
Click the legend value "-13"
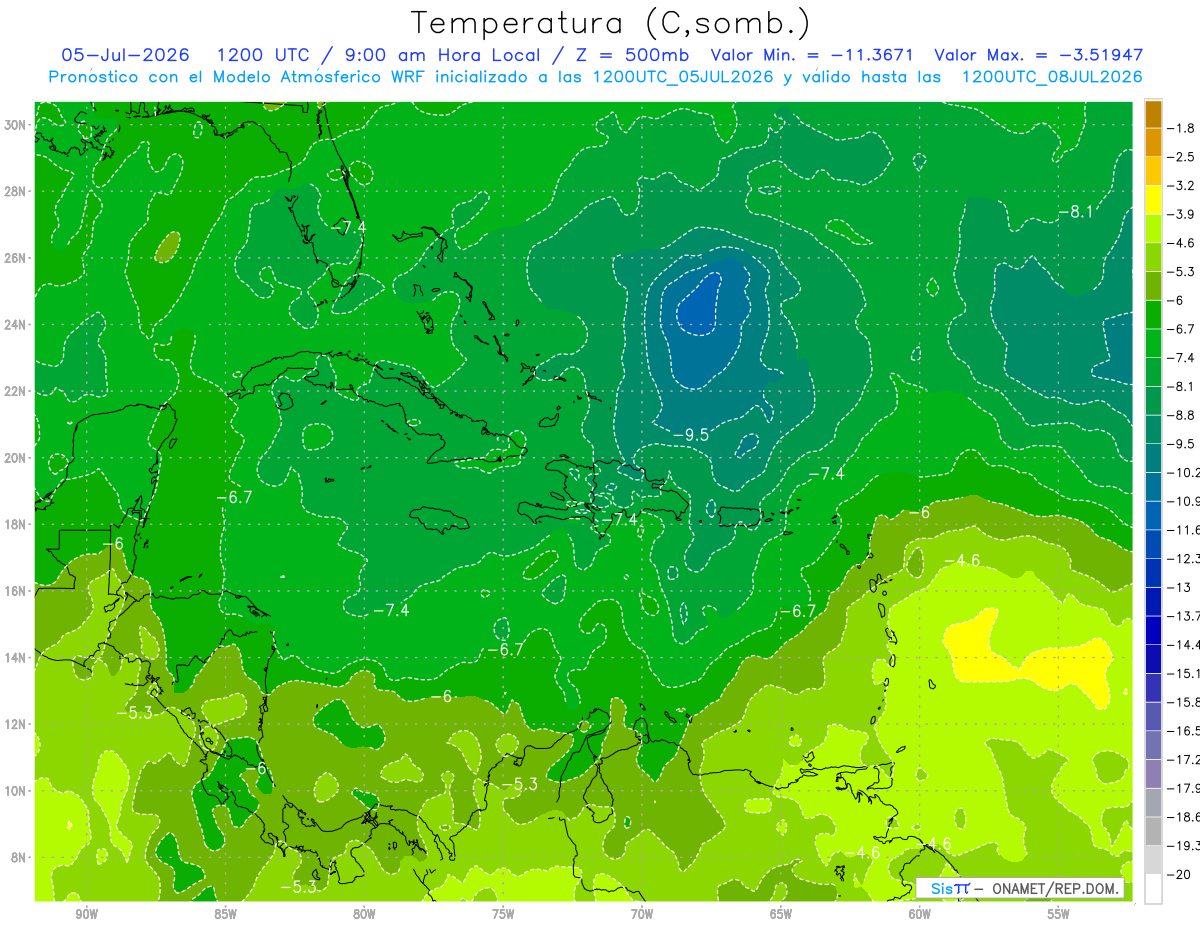coord(1178,587)
